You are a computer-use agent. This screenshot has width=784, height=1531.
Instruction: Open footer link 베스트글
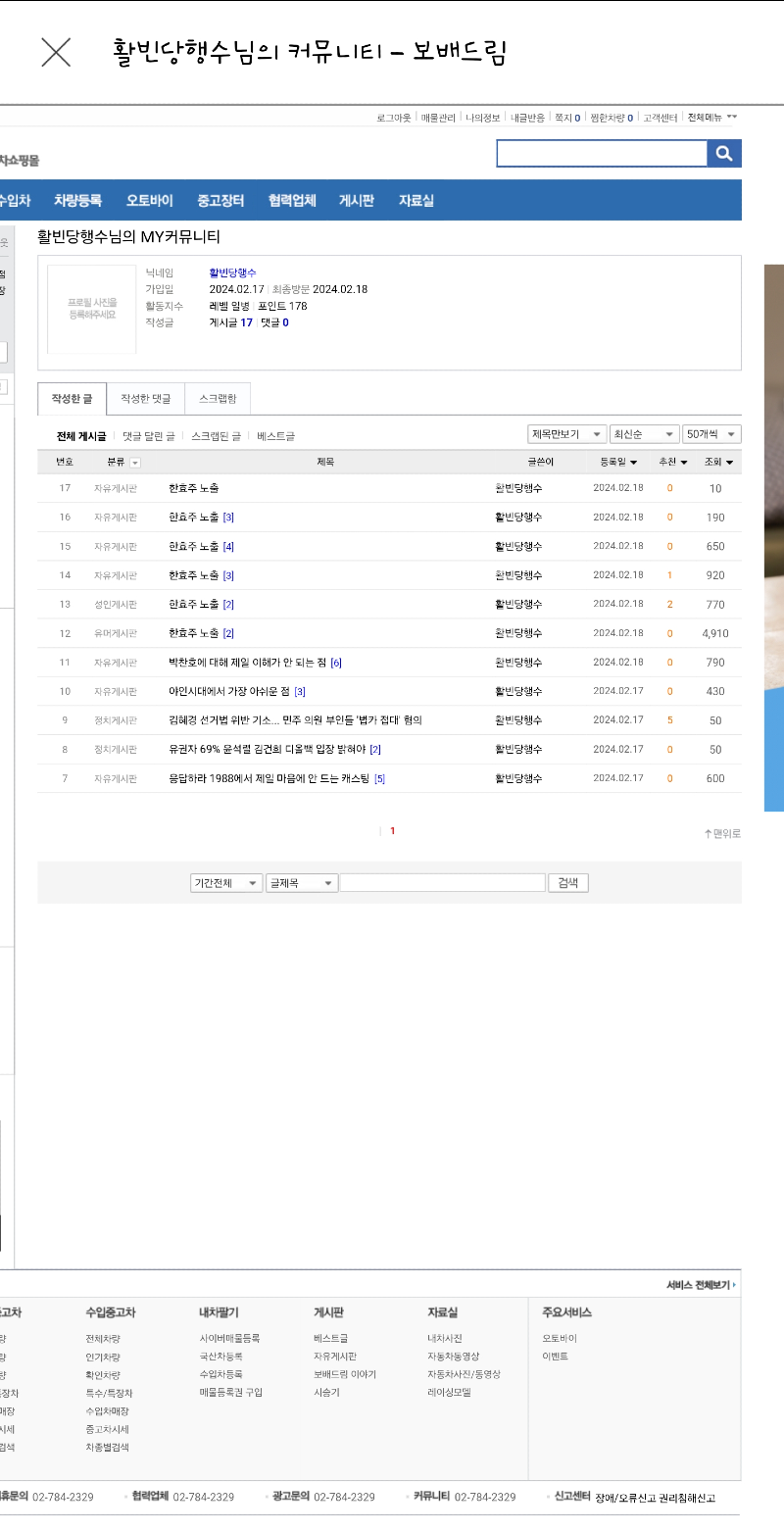point(330,1338)
